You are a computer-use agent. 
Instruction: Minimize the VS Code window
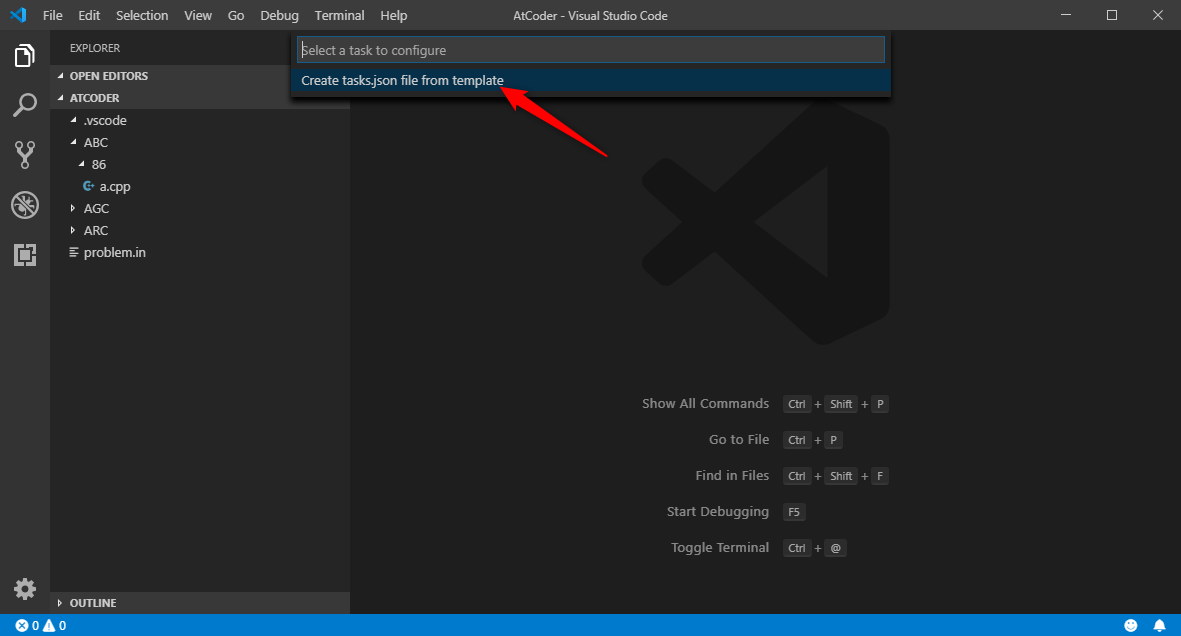(1066, 15)
